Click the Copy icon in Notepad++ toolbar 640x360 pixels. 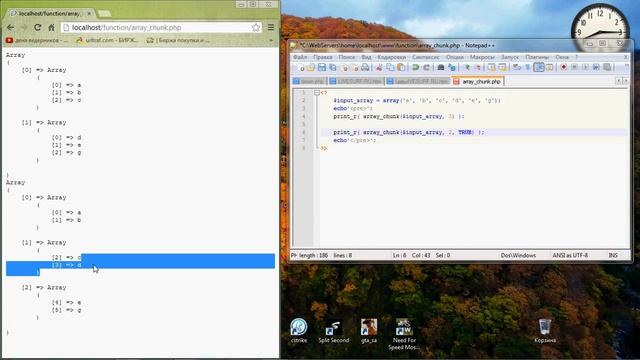[390, 67]
